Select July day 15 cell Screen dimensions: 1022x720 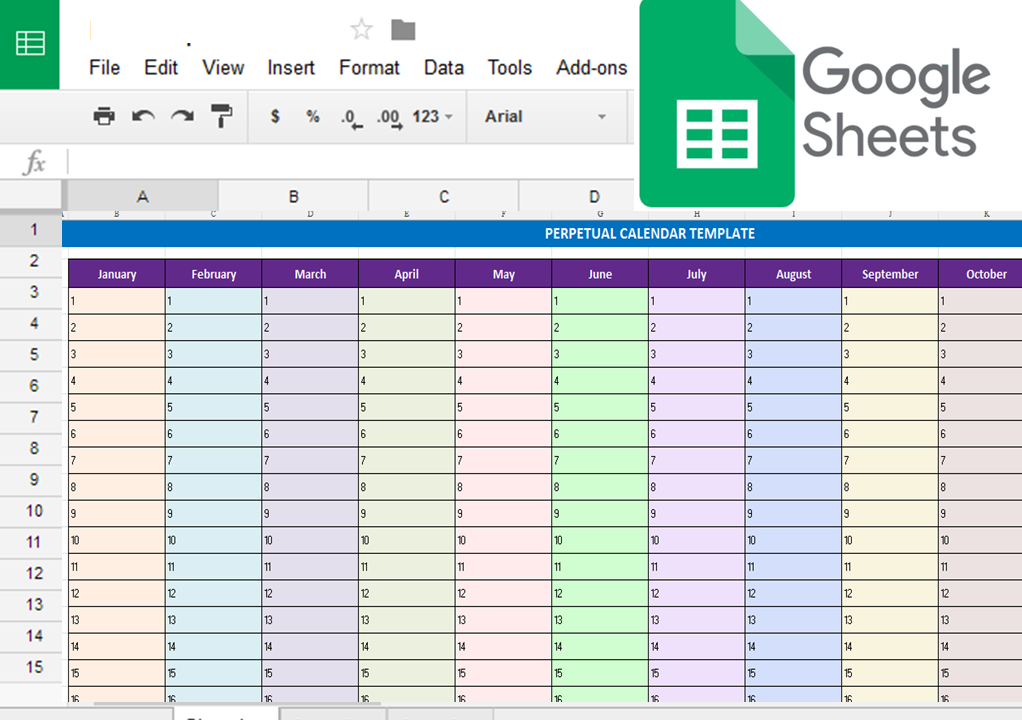[x=696, y=673]
